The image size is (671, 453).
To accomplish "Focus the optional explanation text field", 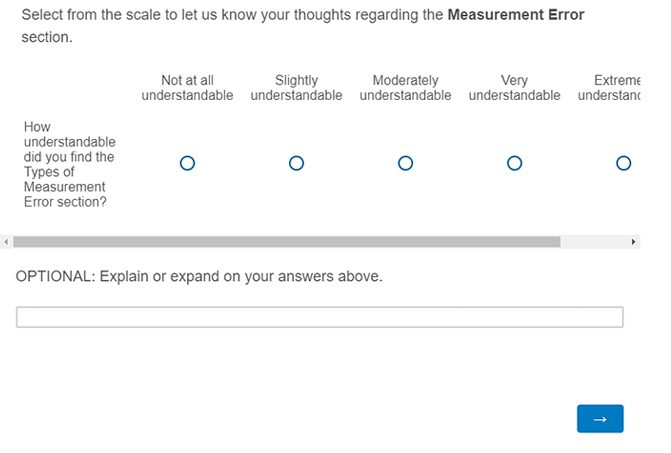I will coord(319,318).
